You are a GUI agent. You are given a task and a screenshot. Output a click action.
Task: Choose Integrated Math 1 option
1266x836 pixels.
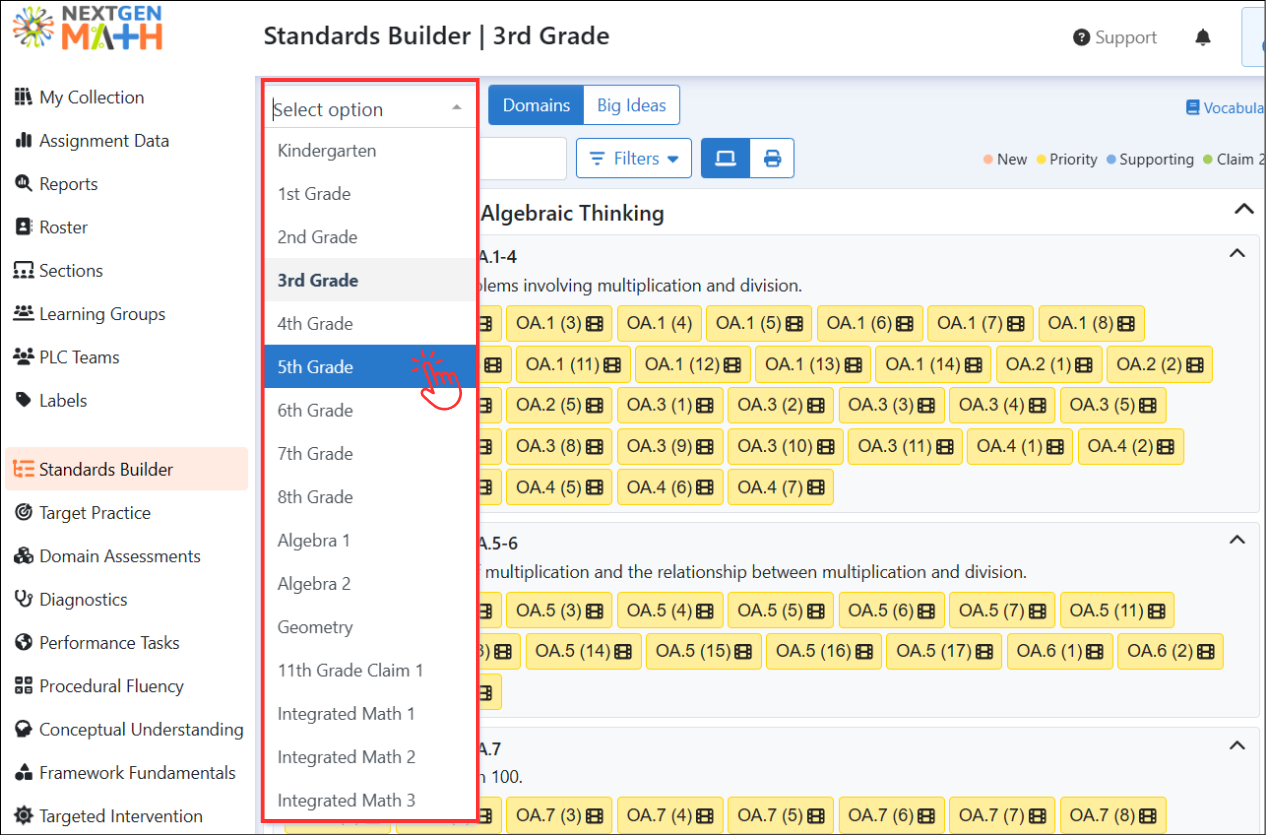coord(370,714)
